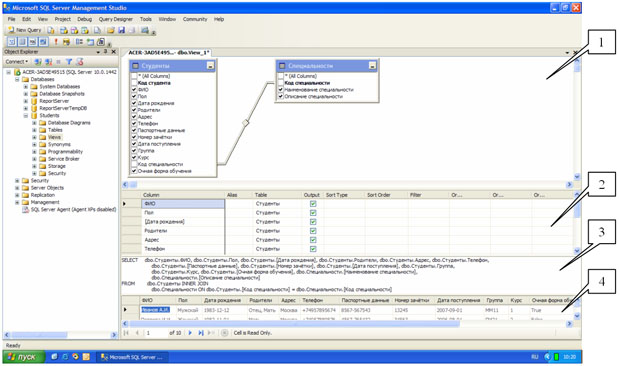Screen dimensions: 620x366
Task: Execute SQL with the red exclamation icon
Action: click(56, 42)
